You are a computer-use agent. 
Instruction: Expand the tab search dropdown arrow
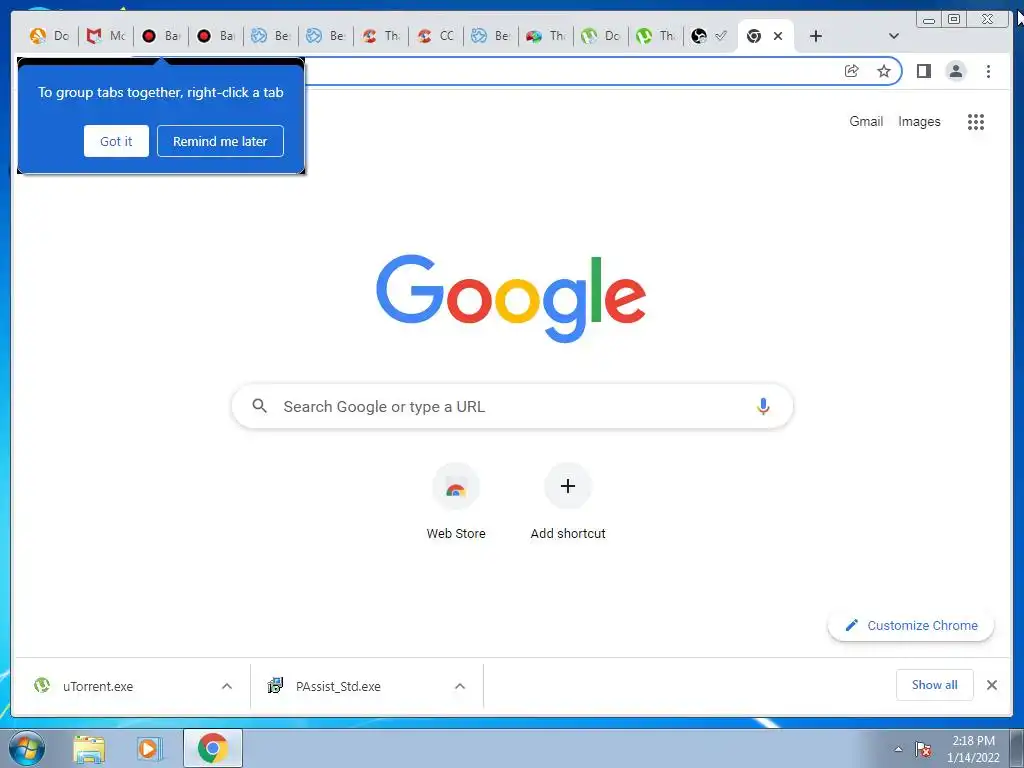pyautogui.click(x=894, y=36)
